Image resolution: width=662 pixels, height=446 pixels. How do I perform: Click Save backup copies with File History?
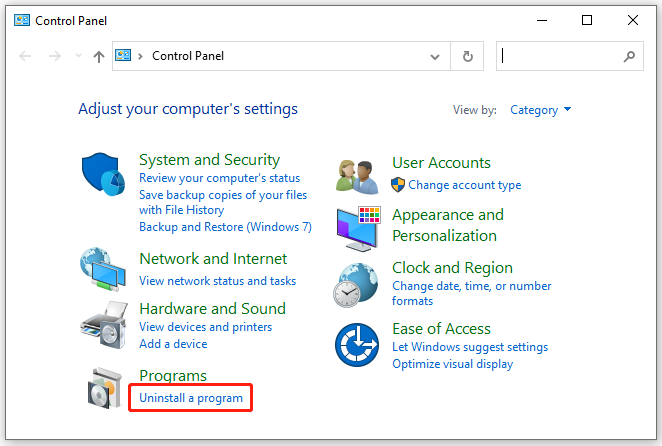pos(223,202)
